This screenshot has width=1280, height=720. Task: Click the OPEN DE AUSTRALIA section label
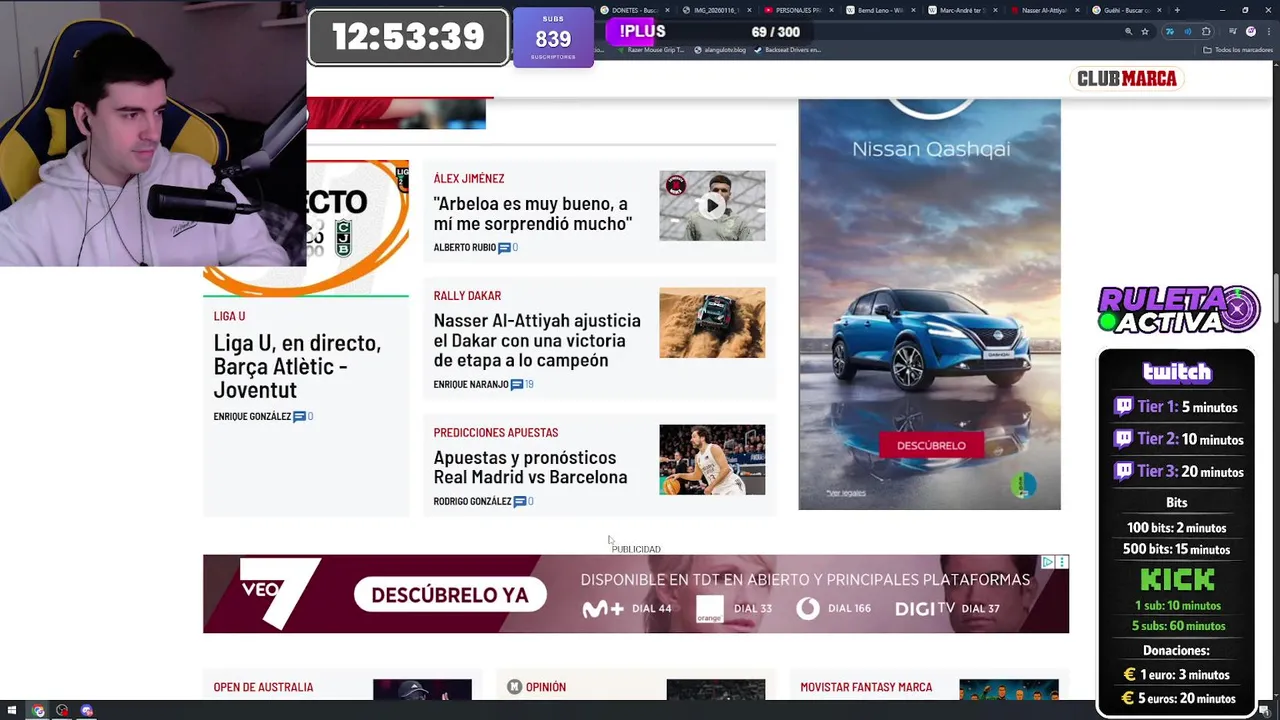pyautogui.click(x=263, y=687)
